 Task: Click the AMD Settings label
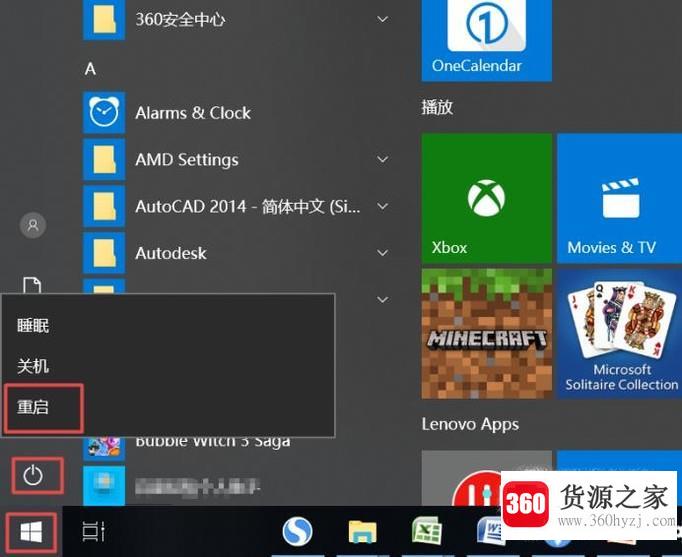click(x=187, y=160)
